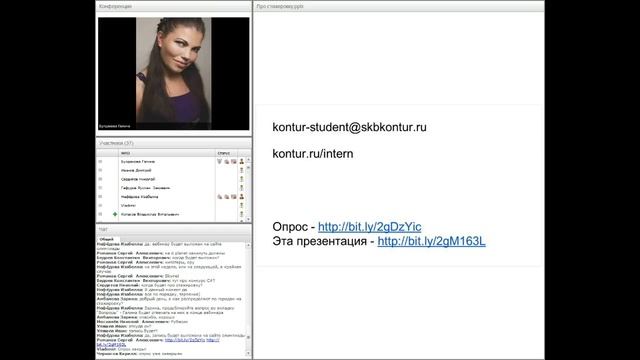The height and width of the screenshot is (360, 640).
Task: Click the chat scroll-up arrow
Action: click(x=248, y=245)
